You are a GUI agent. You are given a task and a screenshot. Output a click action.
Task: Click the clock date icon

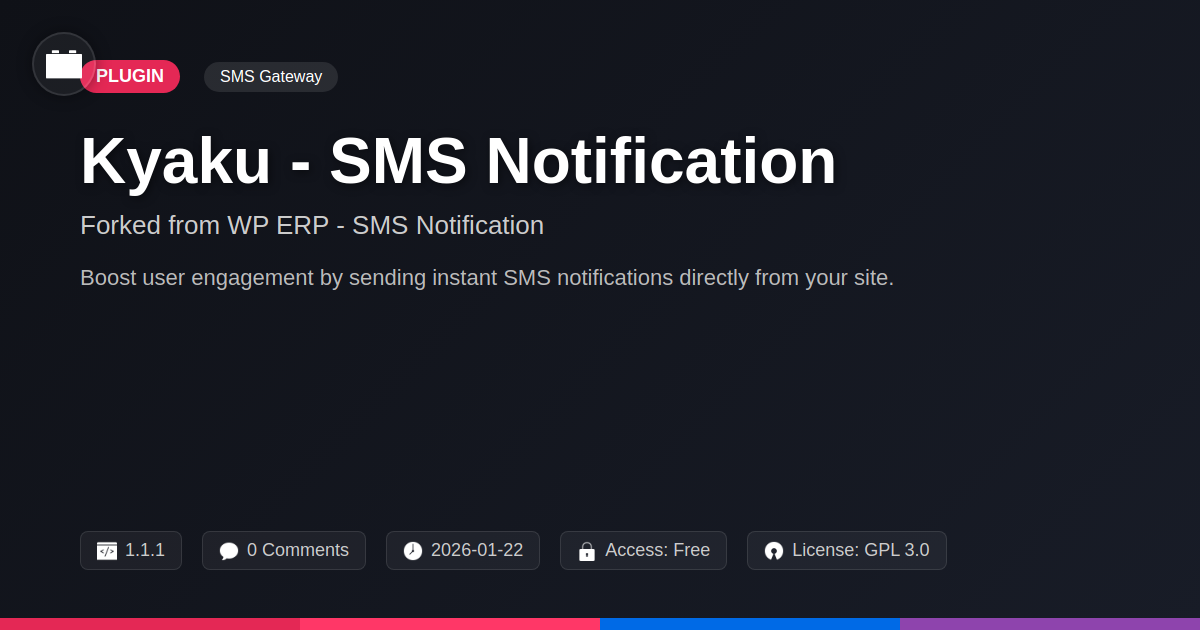pyautogui.click(x=413, y=551)
